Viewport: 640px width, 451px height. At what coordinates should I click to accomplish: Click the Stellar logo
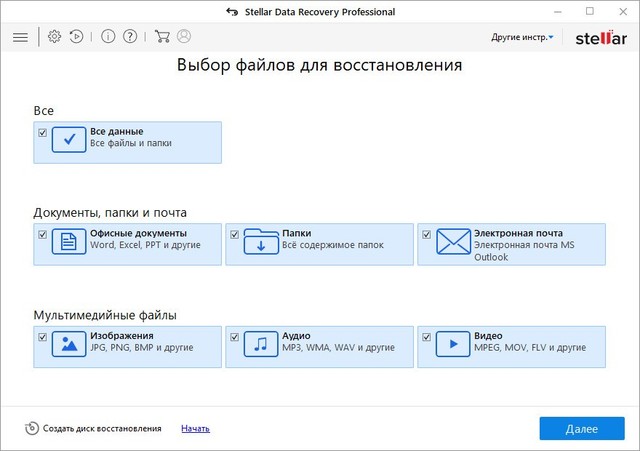(x=600, y=37)
